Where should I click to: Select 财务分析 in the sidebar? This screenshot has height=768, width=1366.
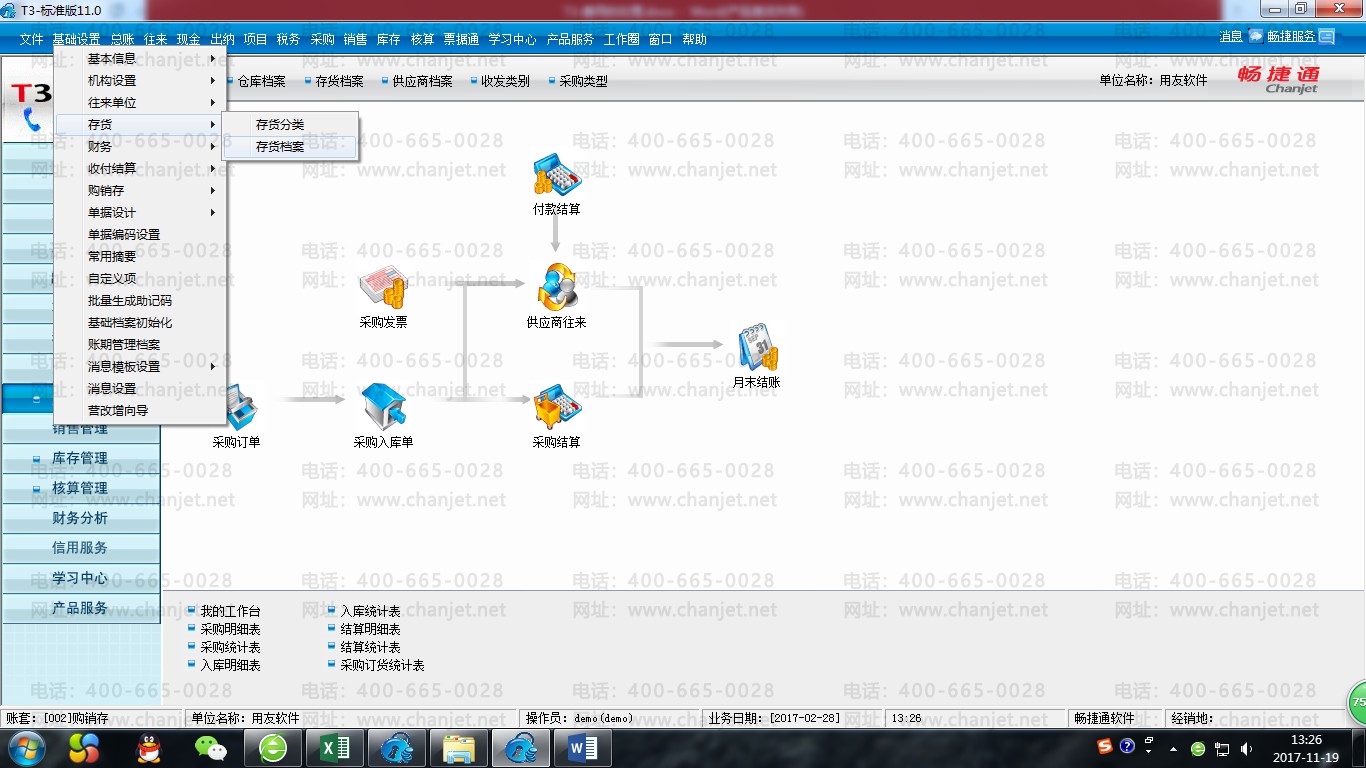[80, 518]
